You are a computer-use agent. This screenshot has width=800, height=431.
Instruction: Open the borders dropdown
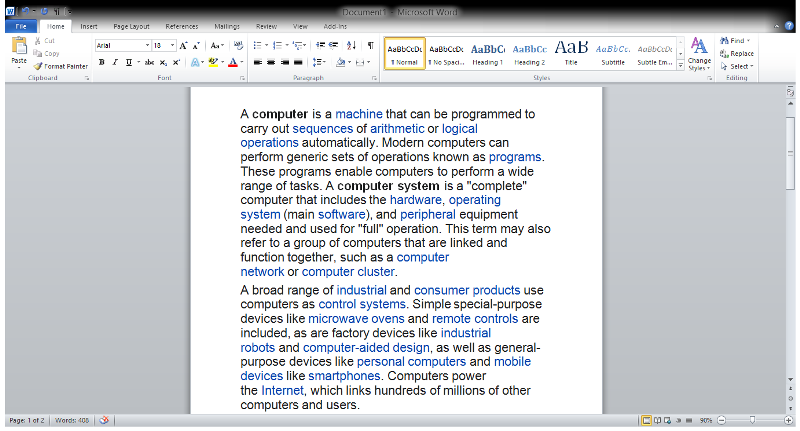pyautogui.click(x=368, y=62)
